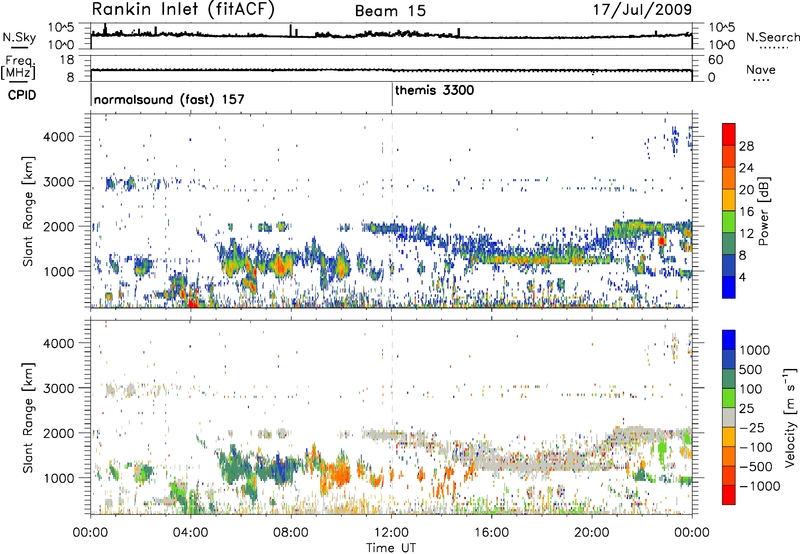Select the themis 3300 program label

[x=434, y=90]
